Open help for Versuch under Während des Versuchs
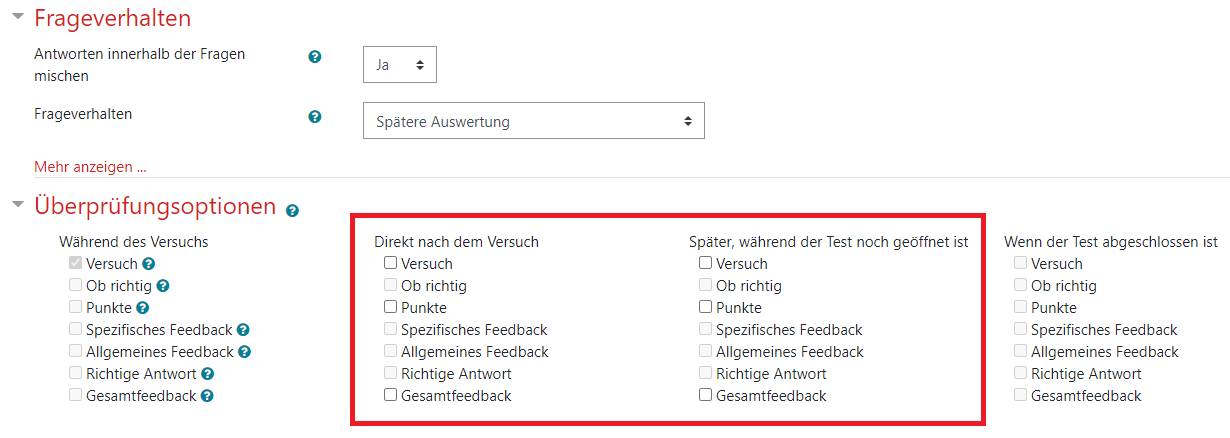 [x=148, y=264]
